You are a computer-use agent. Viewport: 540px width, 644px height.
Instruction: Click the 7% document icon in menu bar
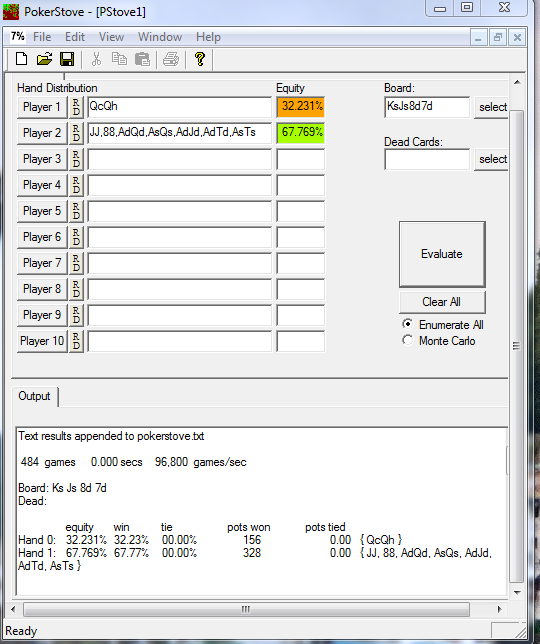coord(17,37)
